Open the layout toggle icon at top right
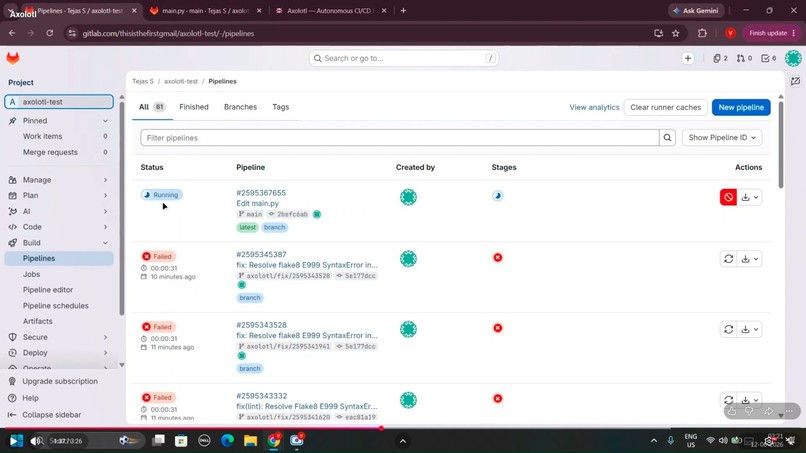Image resolution: width=806 pixels, height=453 pixels. point(795,81)
